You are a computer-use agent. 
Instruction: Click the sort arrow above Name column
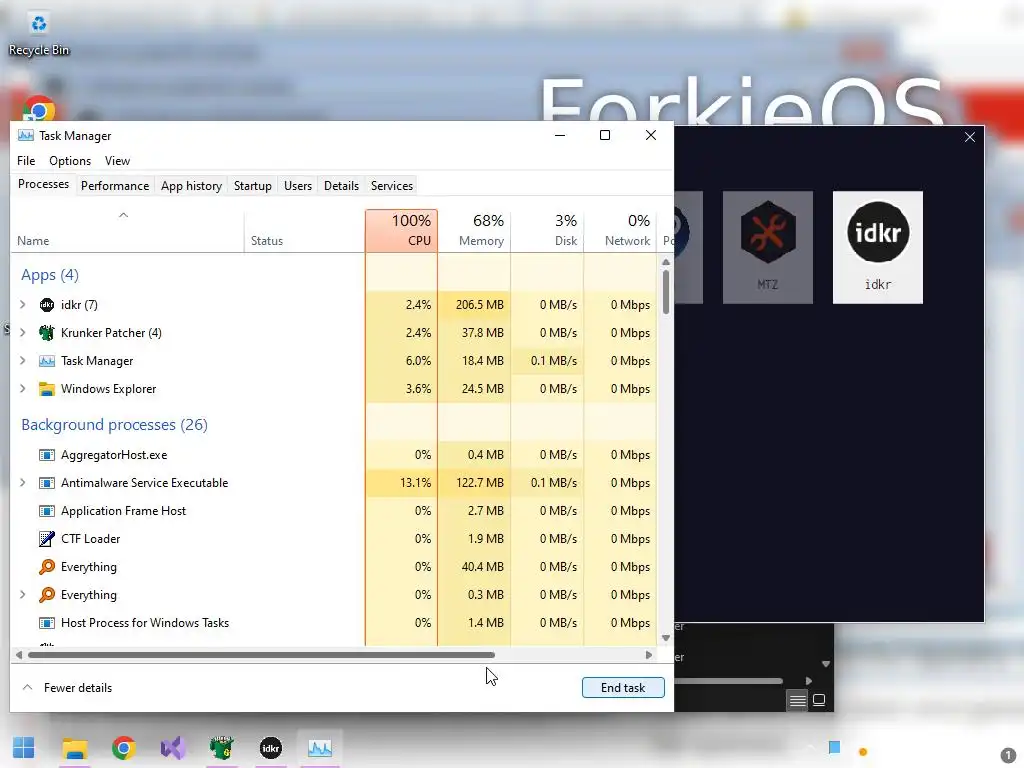[x=123, y=216]
